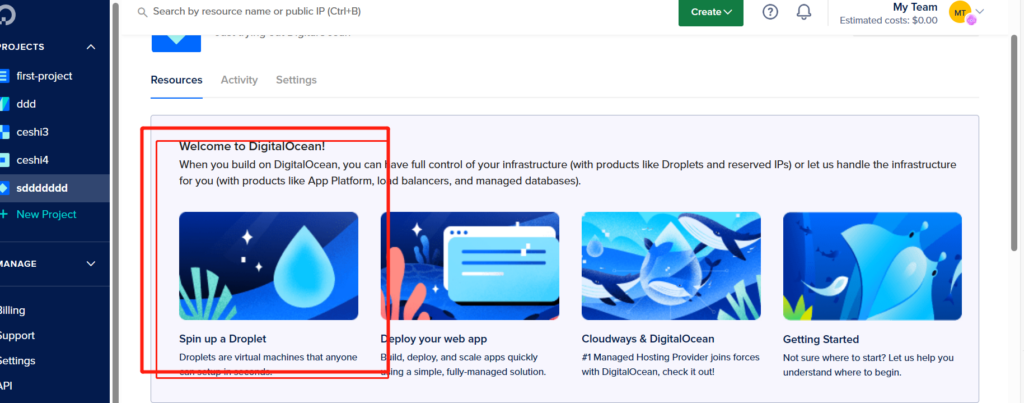Click the first-project icon in sidebar
The image size is (1024, 403).
coord(5,76)
